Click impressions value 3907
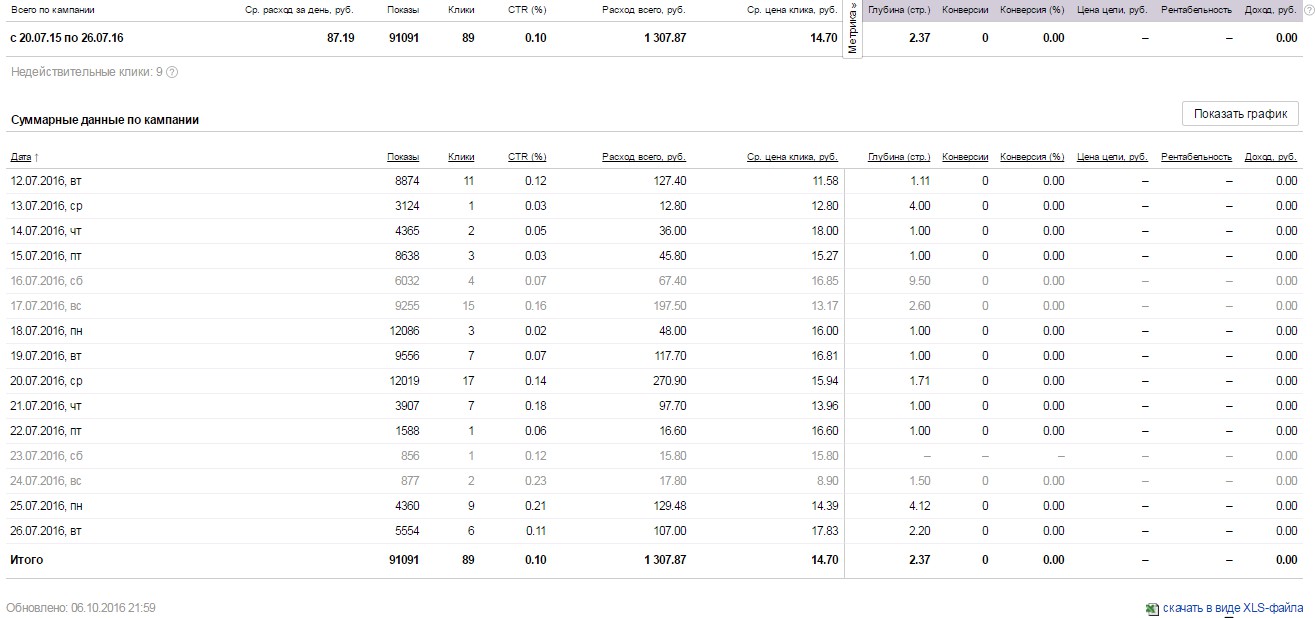This screenshot has width=1315, height=618. tap(407, 406)
